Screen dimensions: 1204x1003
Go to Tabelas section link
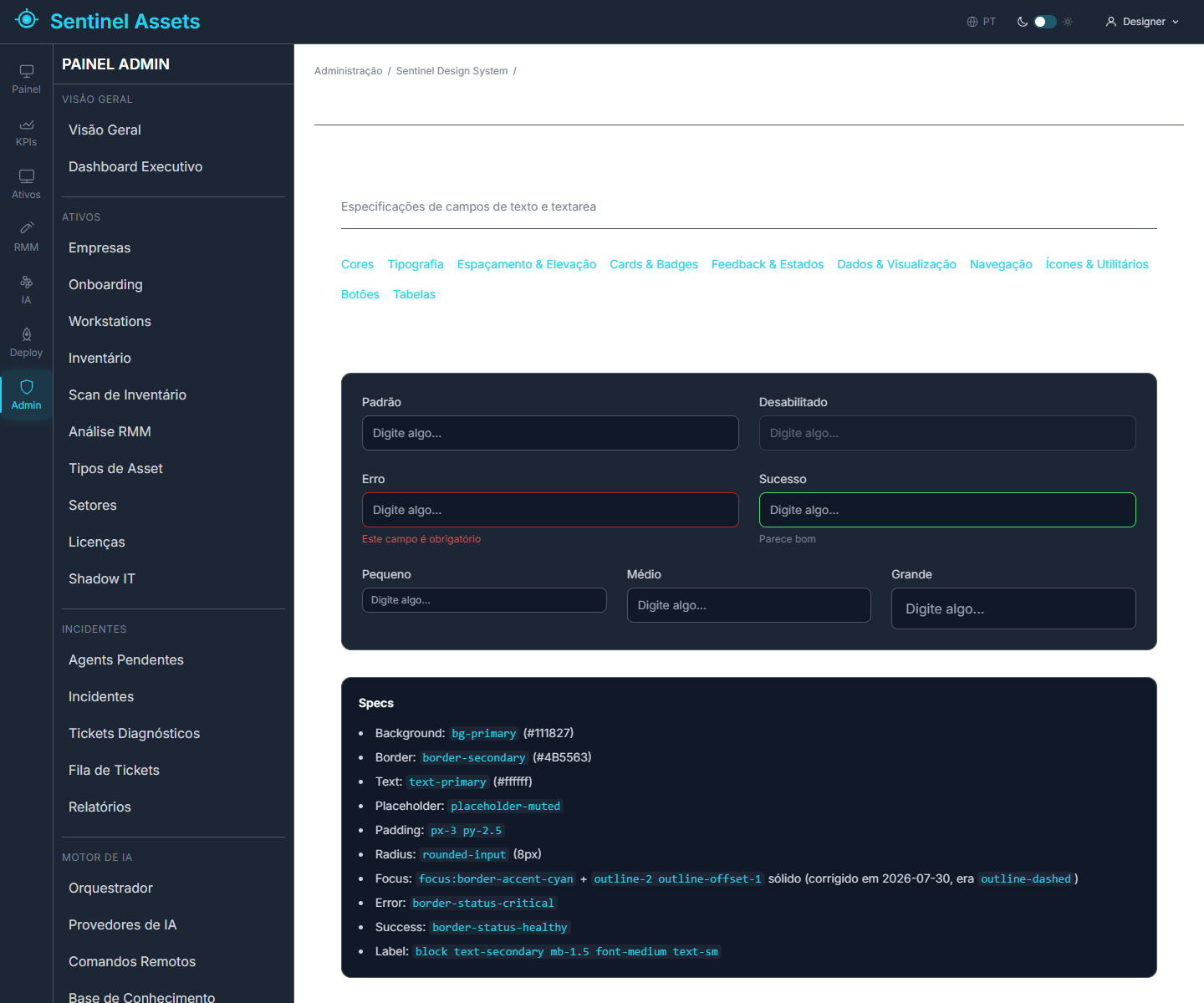point(414,294)
